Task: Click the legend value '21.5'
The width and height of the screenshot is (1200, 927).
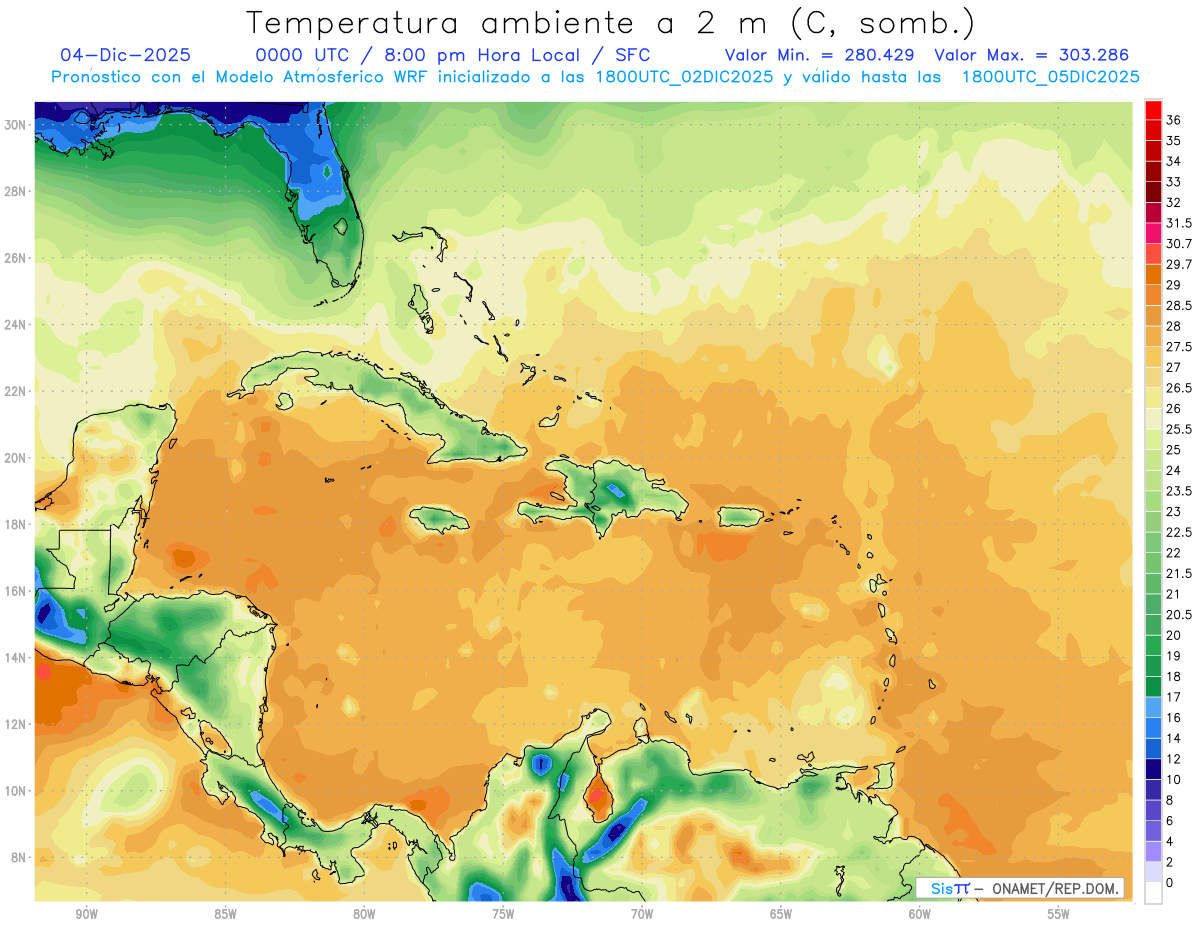Action: click(x=1179, y=573)
